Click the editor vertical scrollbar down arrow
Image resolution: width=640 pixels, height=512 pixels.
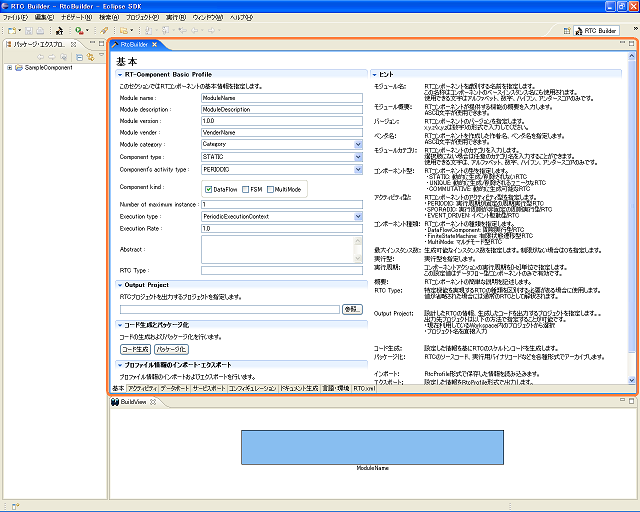click(x=632, y=380)
